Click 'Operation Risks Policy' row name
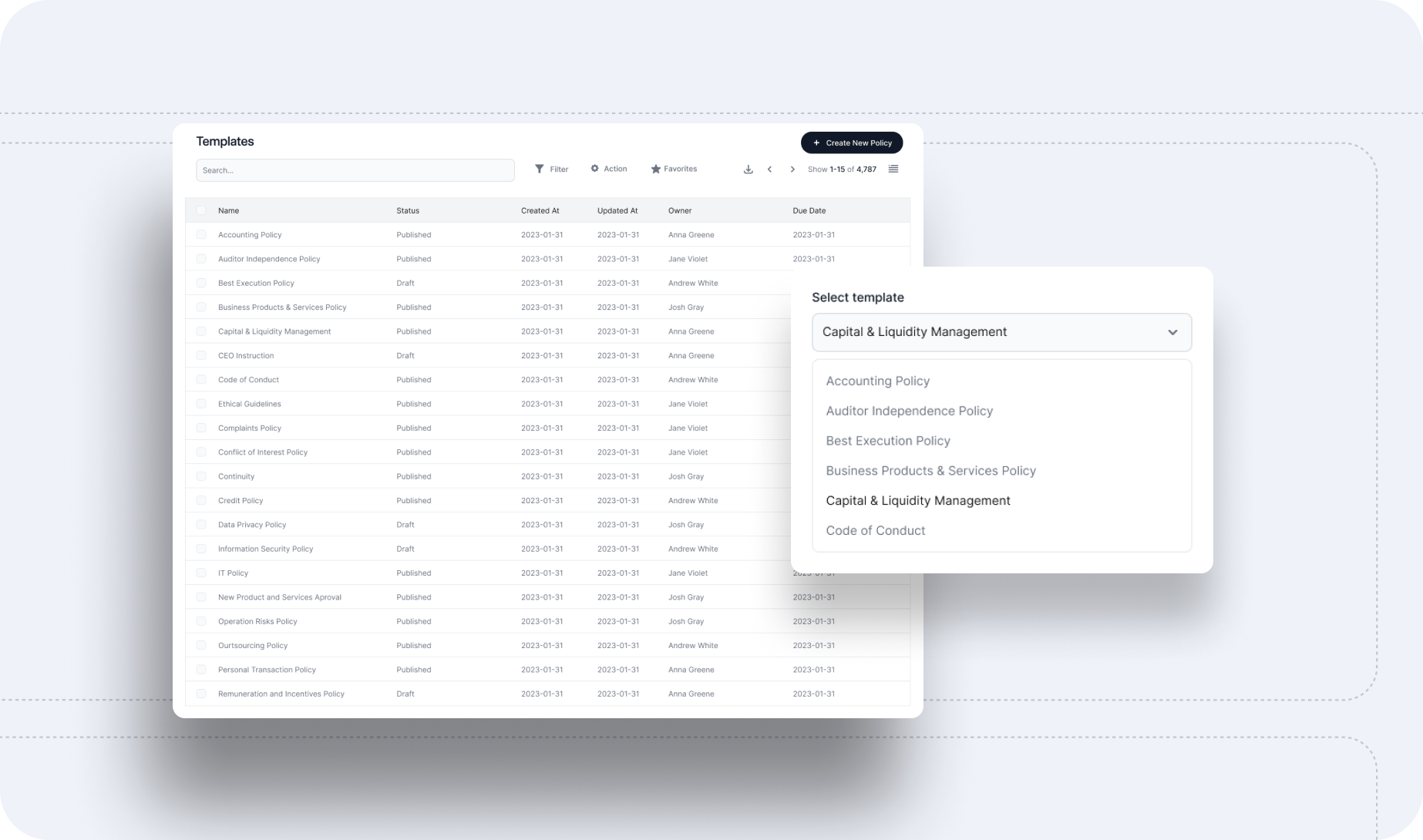 pyautogui.click(x=257, y=621)
